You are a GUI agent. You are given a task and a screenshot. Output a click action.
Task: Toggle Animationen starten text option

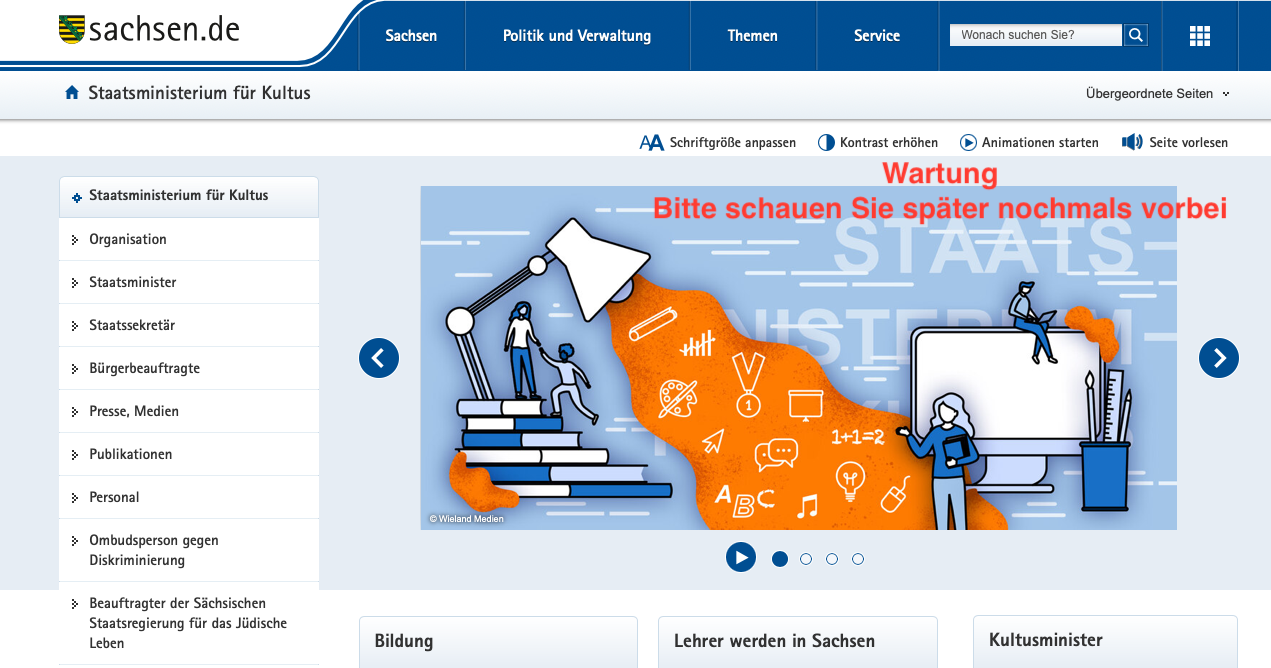[x=1040, y=143]
